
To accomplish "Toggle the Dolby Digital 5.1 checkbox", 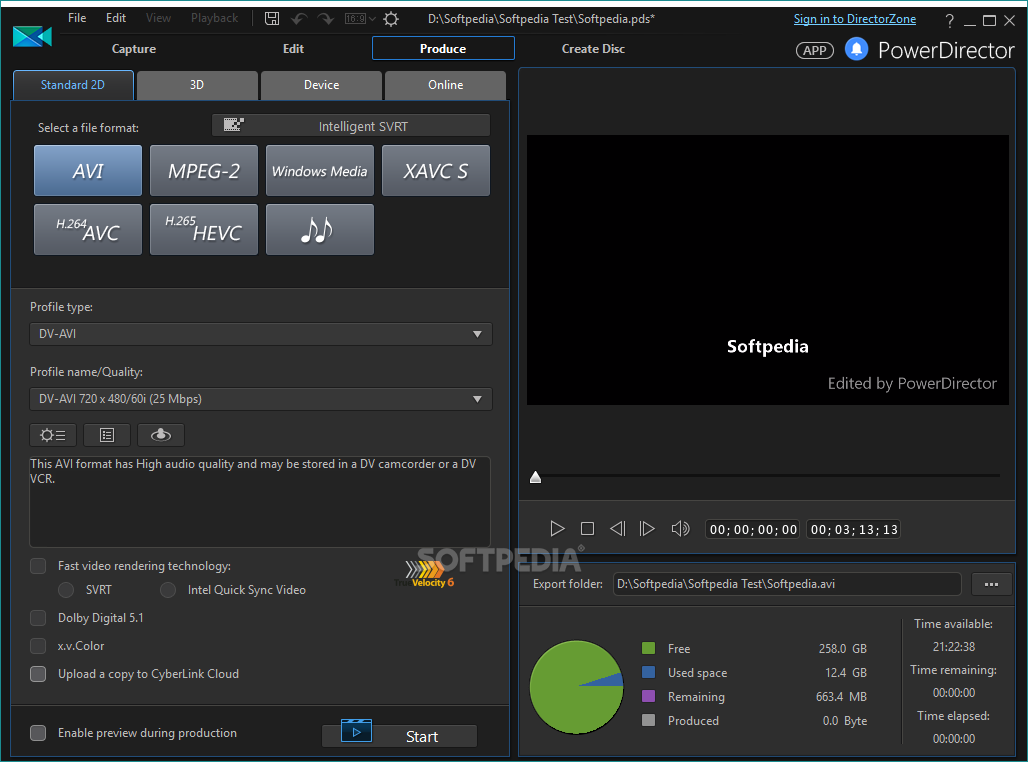I will 38,618.
